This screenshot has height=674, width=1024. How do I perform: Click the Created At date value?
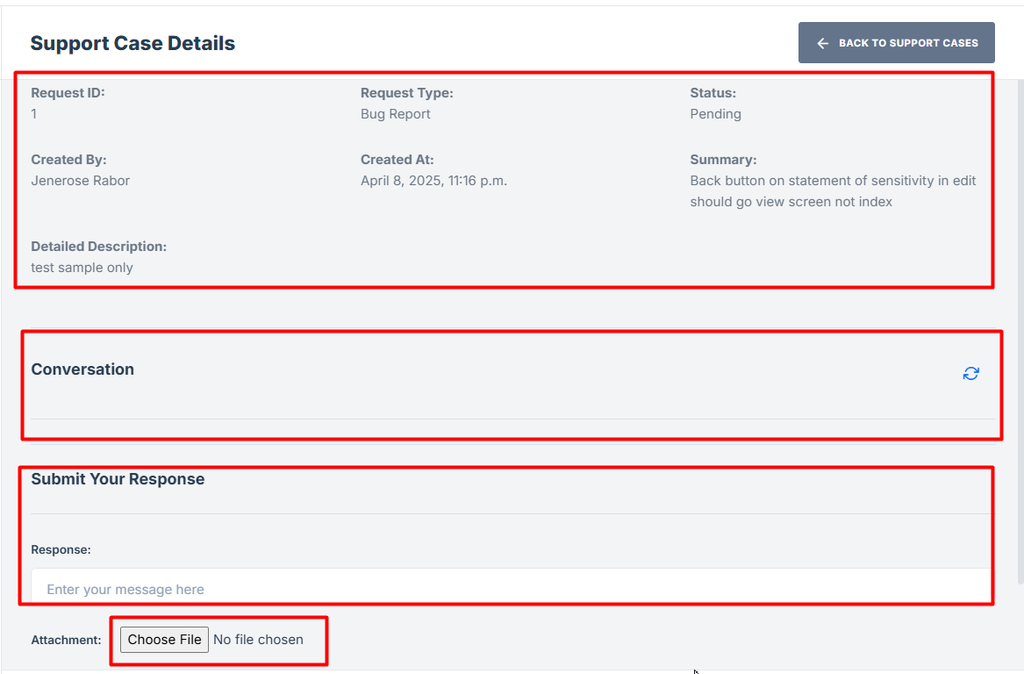tap(433, 181)
